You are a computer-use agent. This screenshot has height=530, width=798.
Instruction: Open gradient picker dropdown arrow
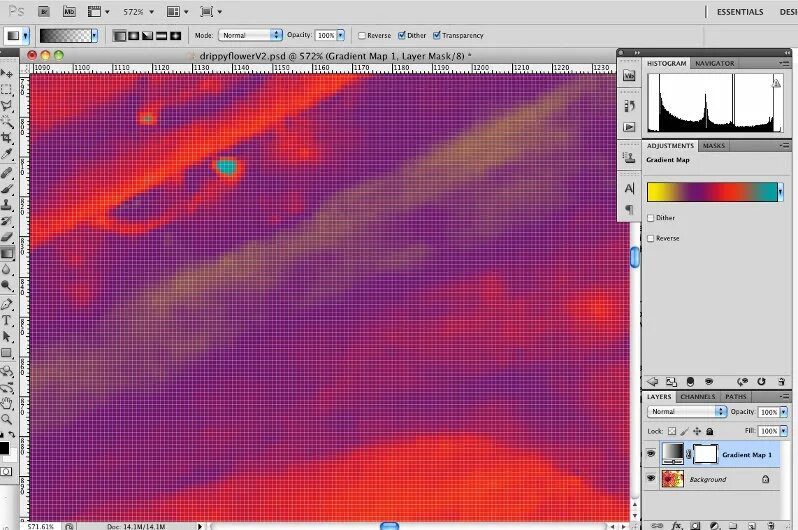(x=94, y=35)
